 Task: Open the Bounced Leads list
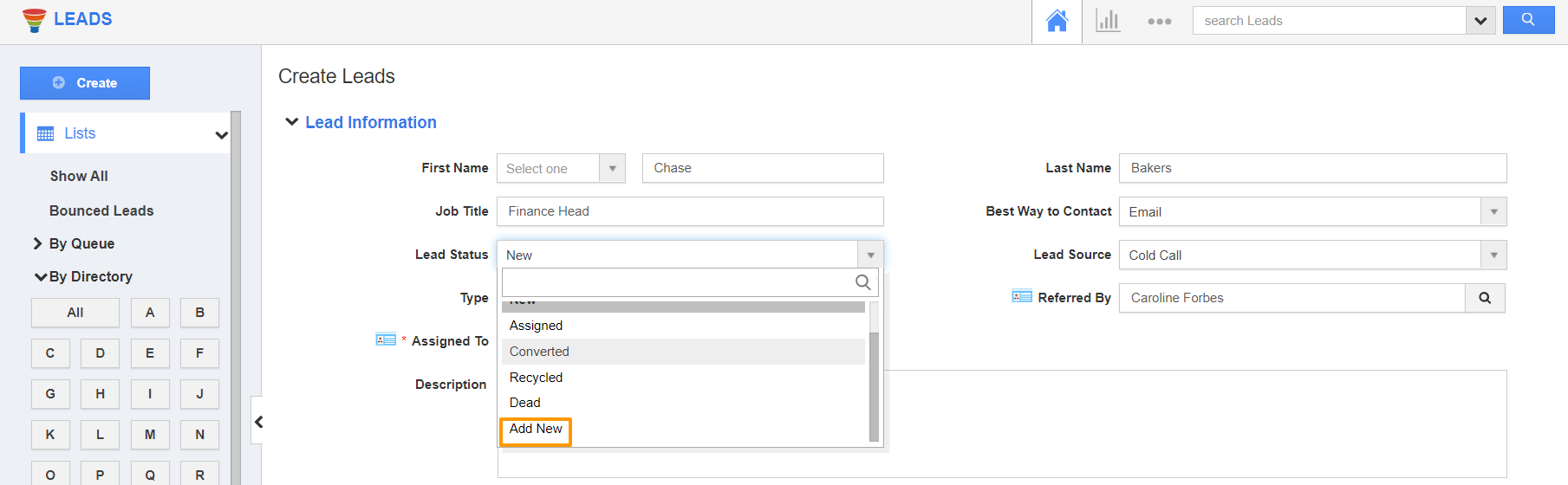(x=101, y=210)
